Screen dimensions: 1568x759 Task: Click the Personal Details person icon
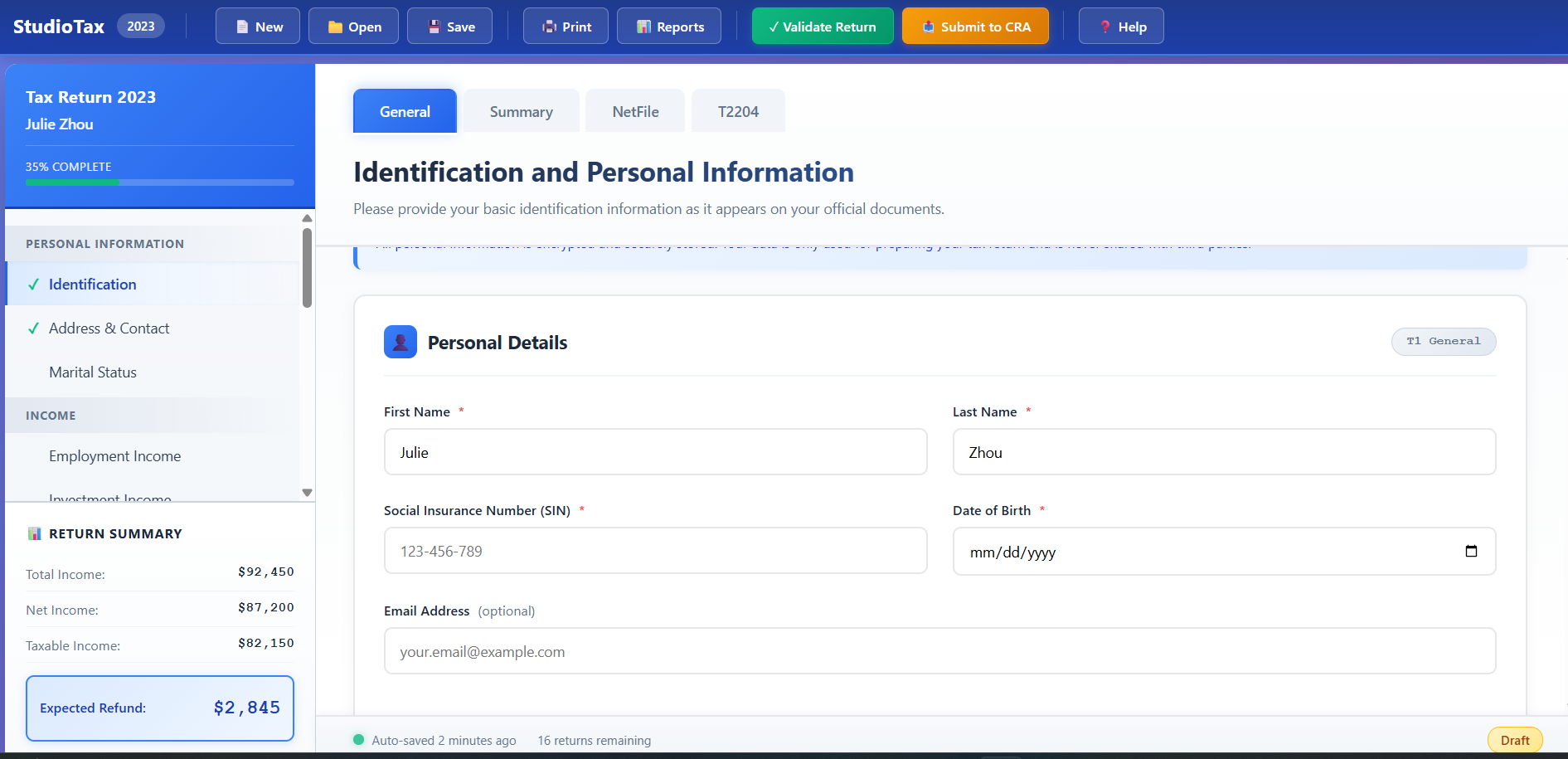tap(400, 341)
